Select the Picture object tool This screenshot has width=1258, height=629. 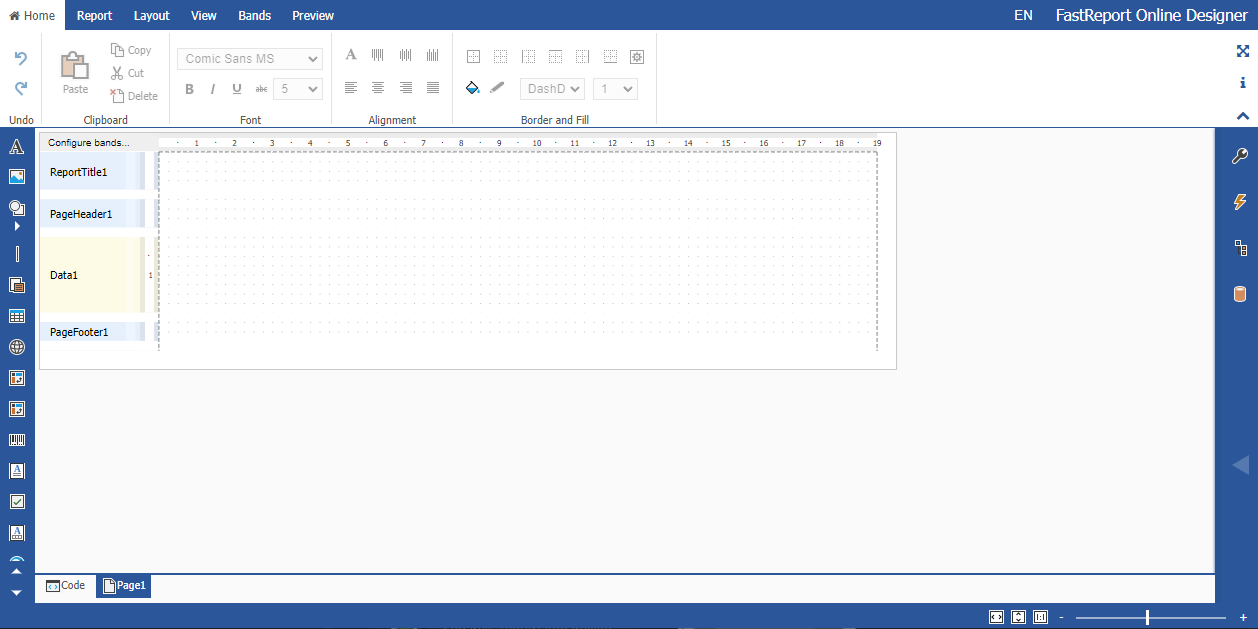pos(17,177)
